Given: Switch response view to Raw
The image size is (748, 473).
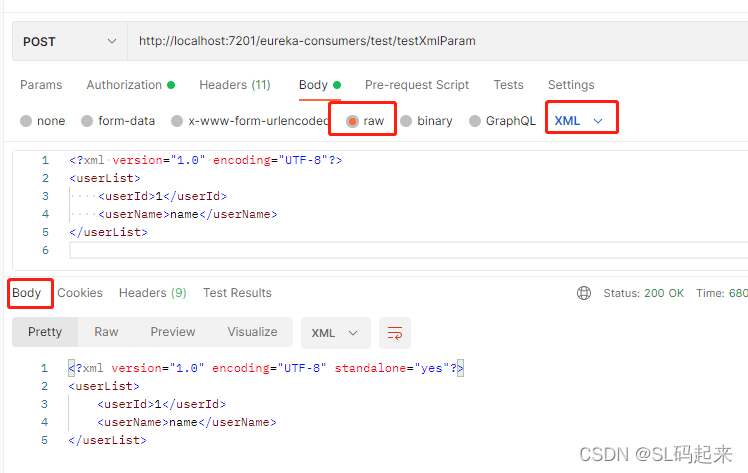Looking at the screenshot, I should 106,332.
